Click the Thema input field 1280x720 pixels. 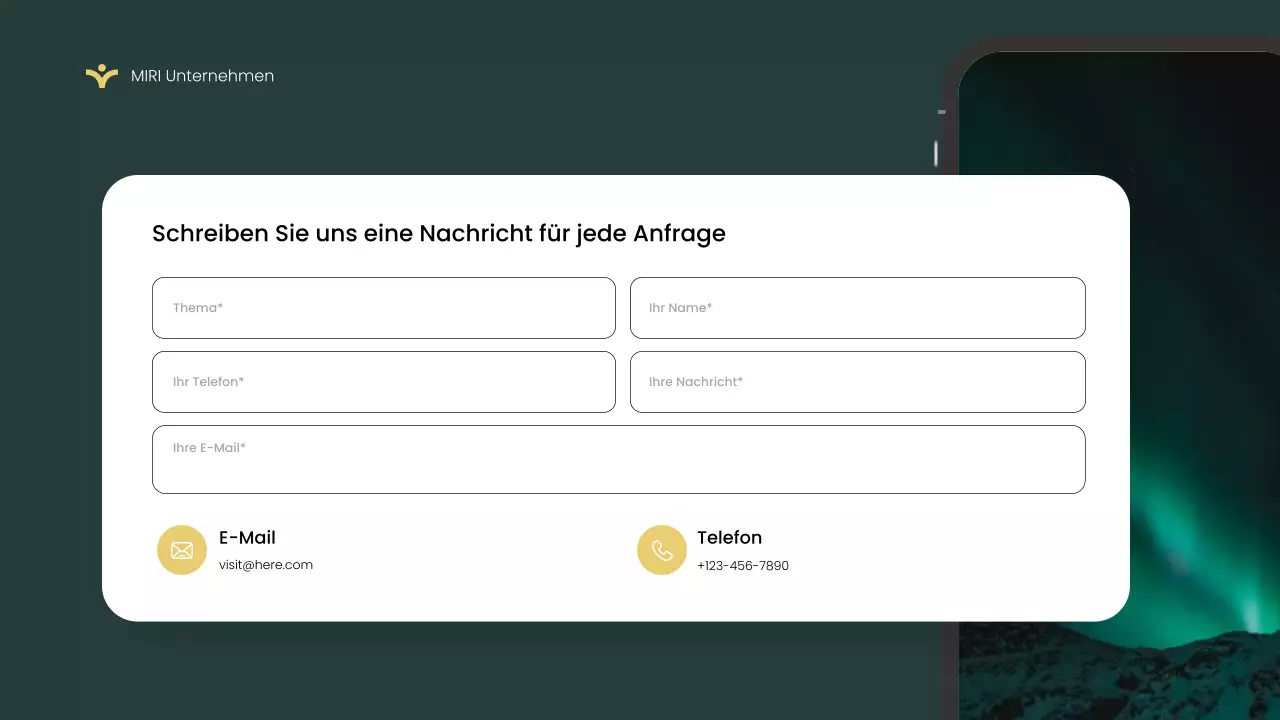383,307
